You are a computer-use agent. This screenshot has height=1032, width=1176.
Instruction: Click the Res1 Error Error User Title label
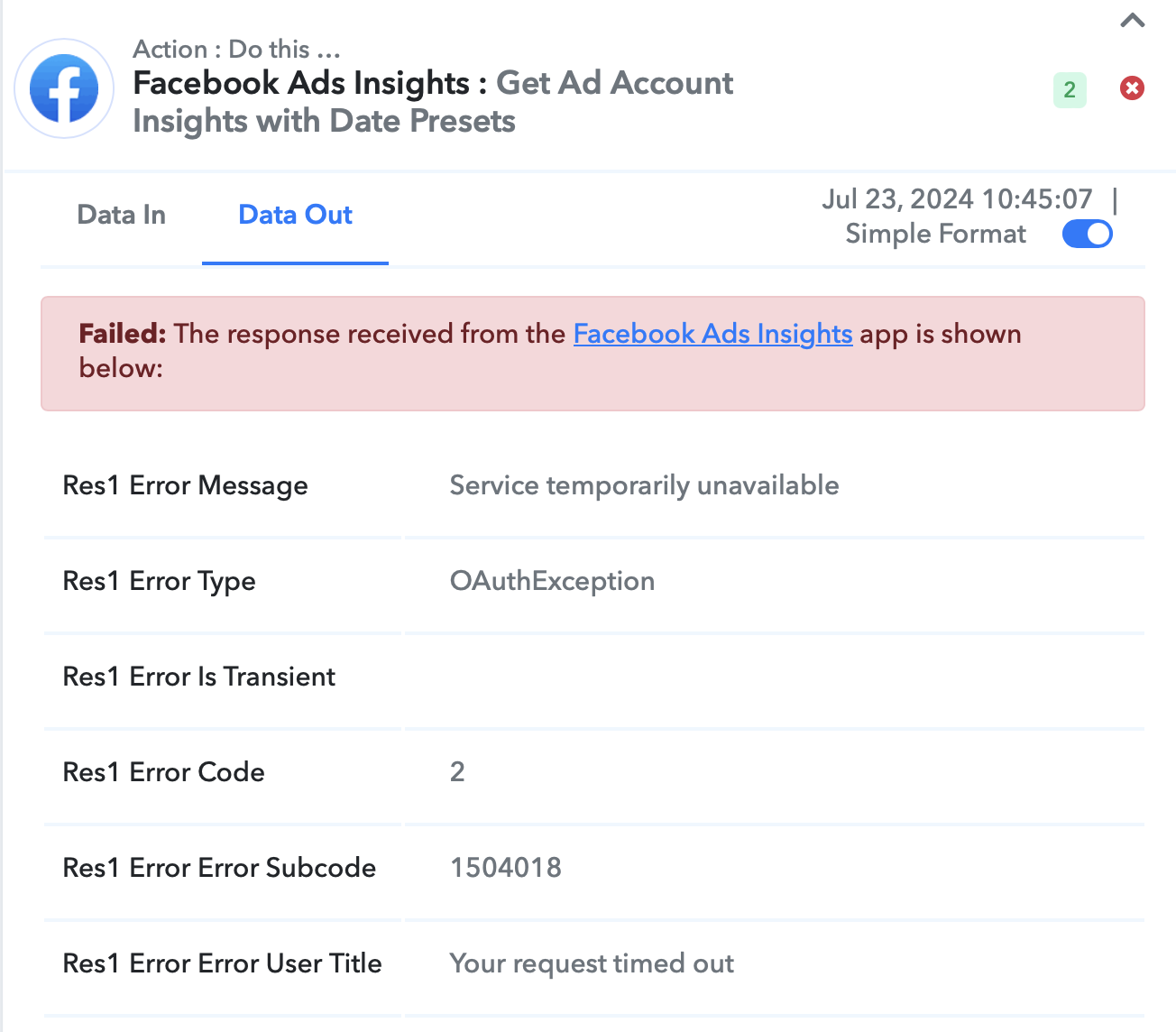pyautogui.click(x=222, y=963)
